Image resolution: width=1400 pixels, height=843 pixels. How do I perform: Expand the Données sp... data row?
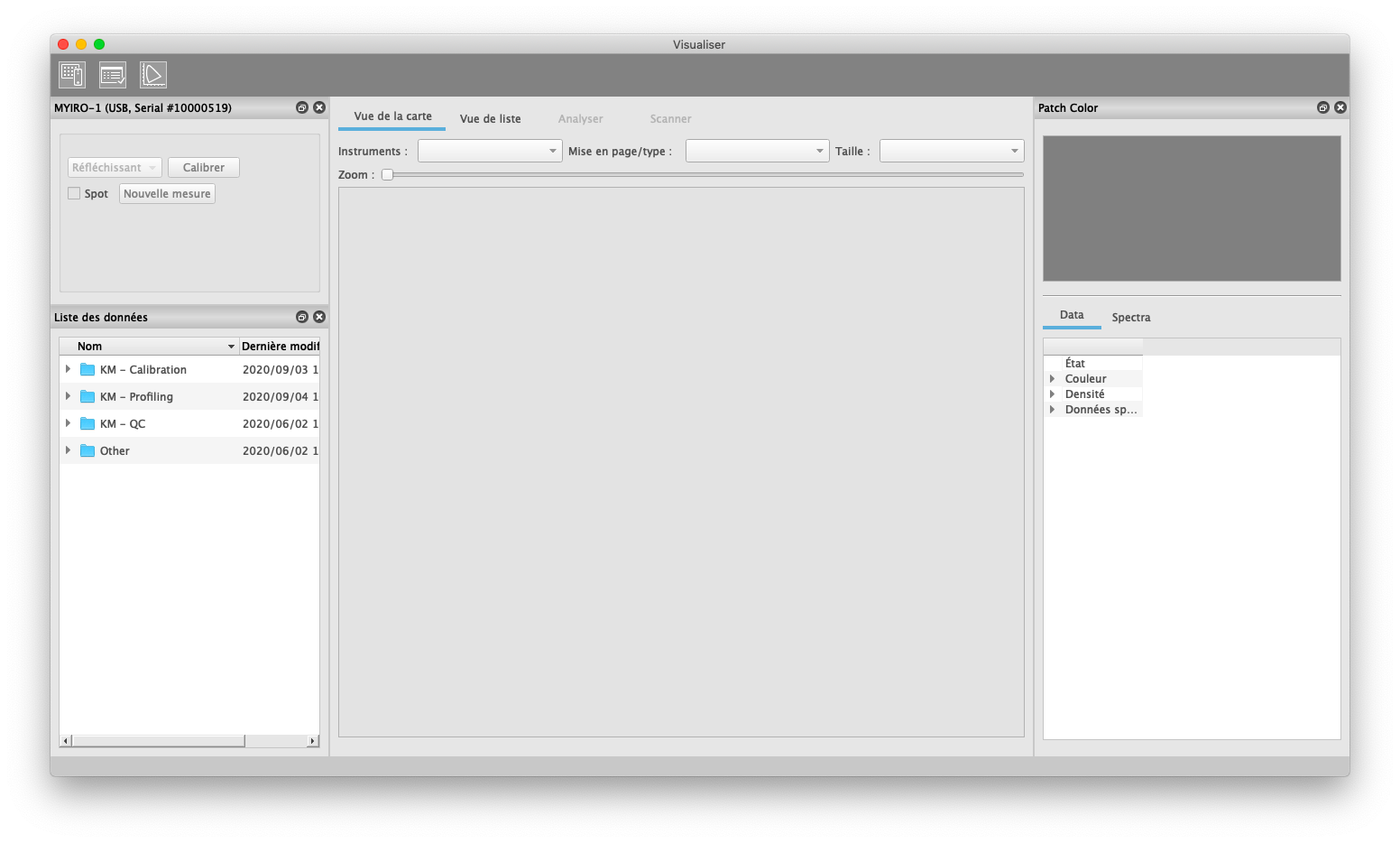[x=1052, y=409]
